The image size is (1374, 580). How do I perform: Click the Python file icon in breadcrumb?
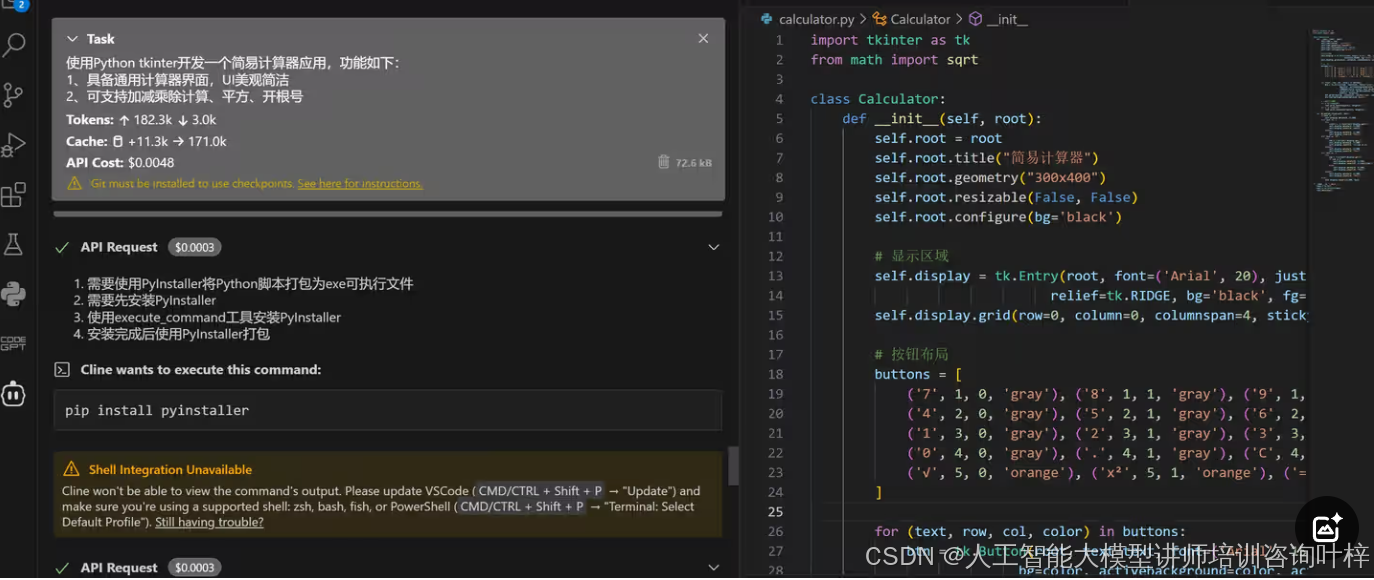pos(767,19)
